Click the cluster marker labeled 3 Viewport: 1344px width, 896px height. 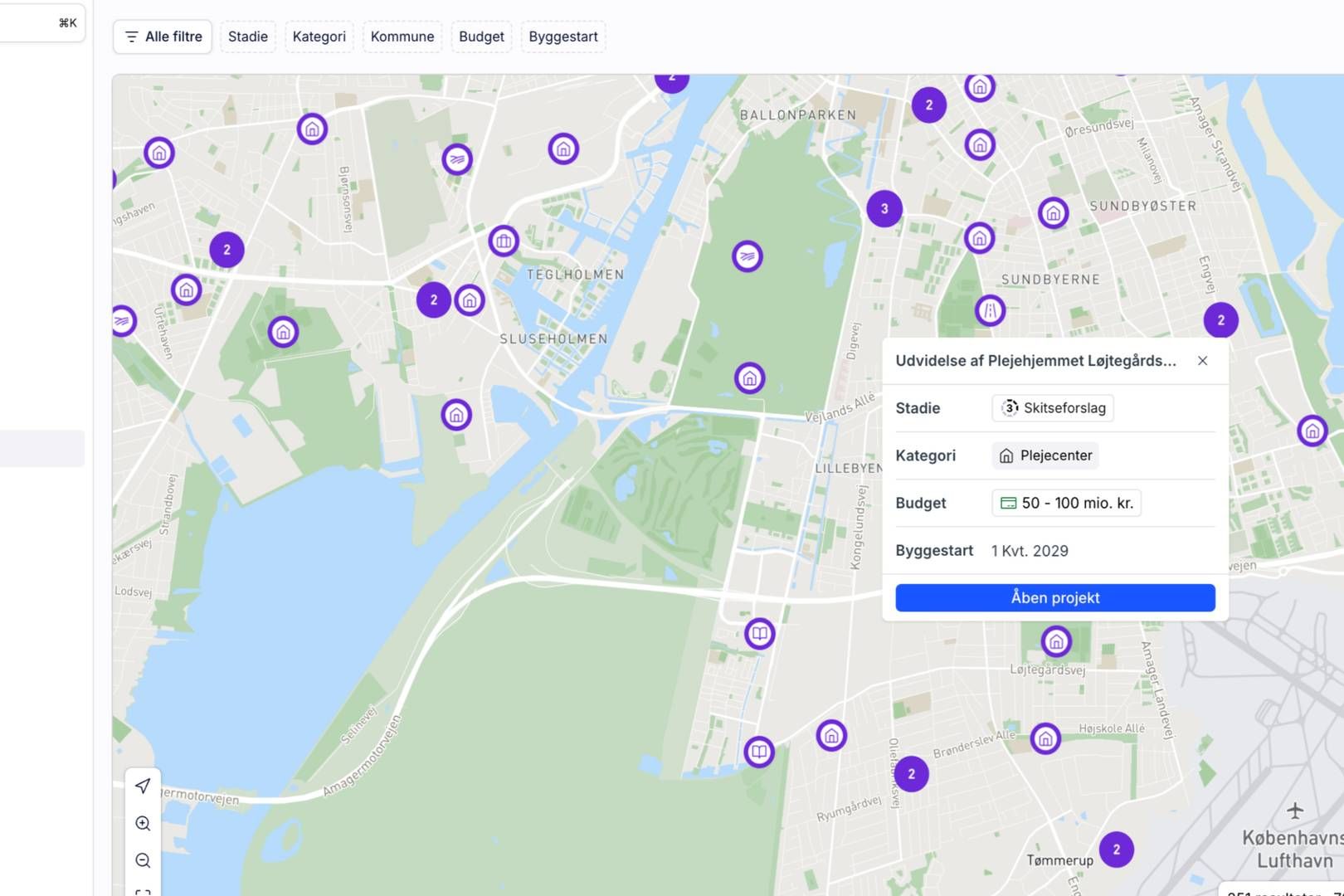click(x=884, y=209)
